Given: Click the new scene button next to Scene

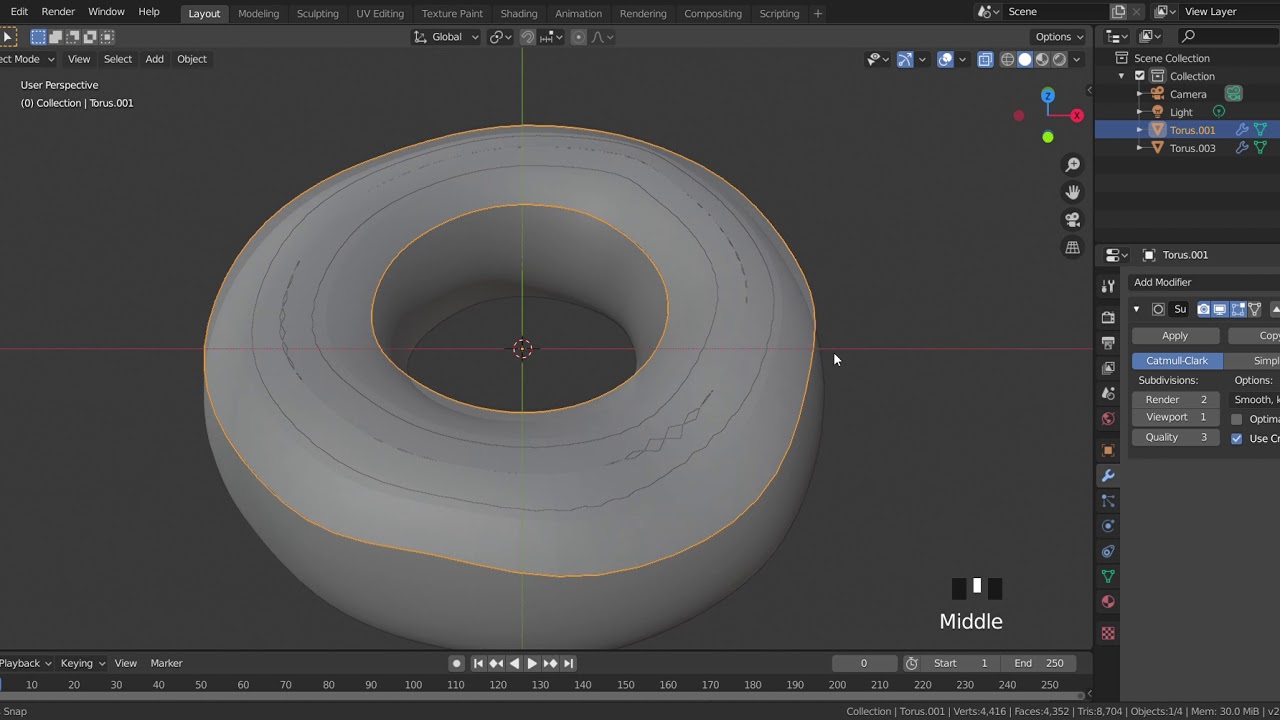Looking at the screenshot, I should coord(1119,12).
